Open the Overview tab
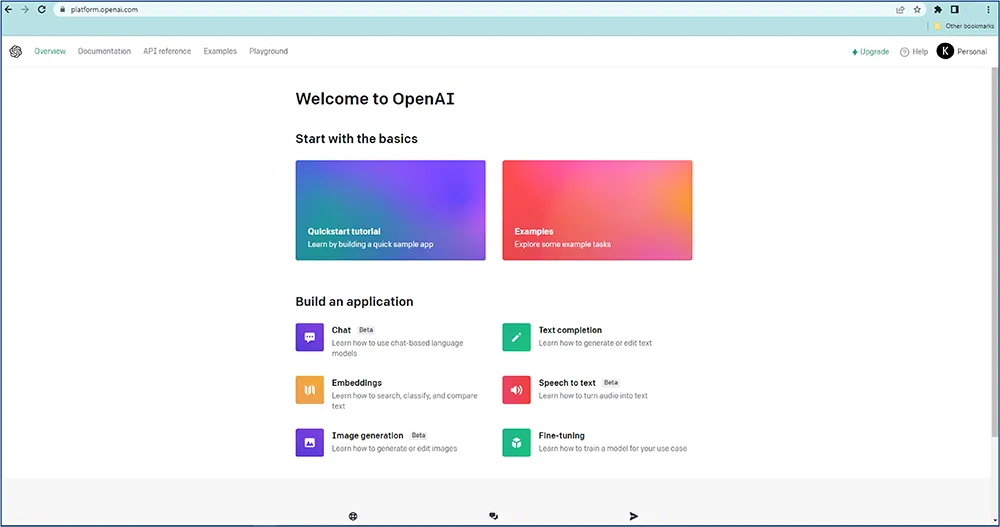 (x=50, y=51)
